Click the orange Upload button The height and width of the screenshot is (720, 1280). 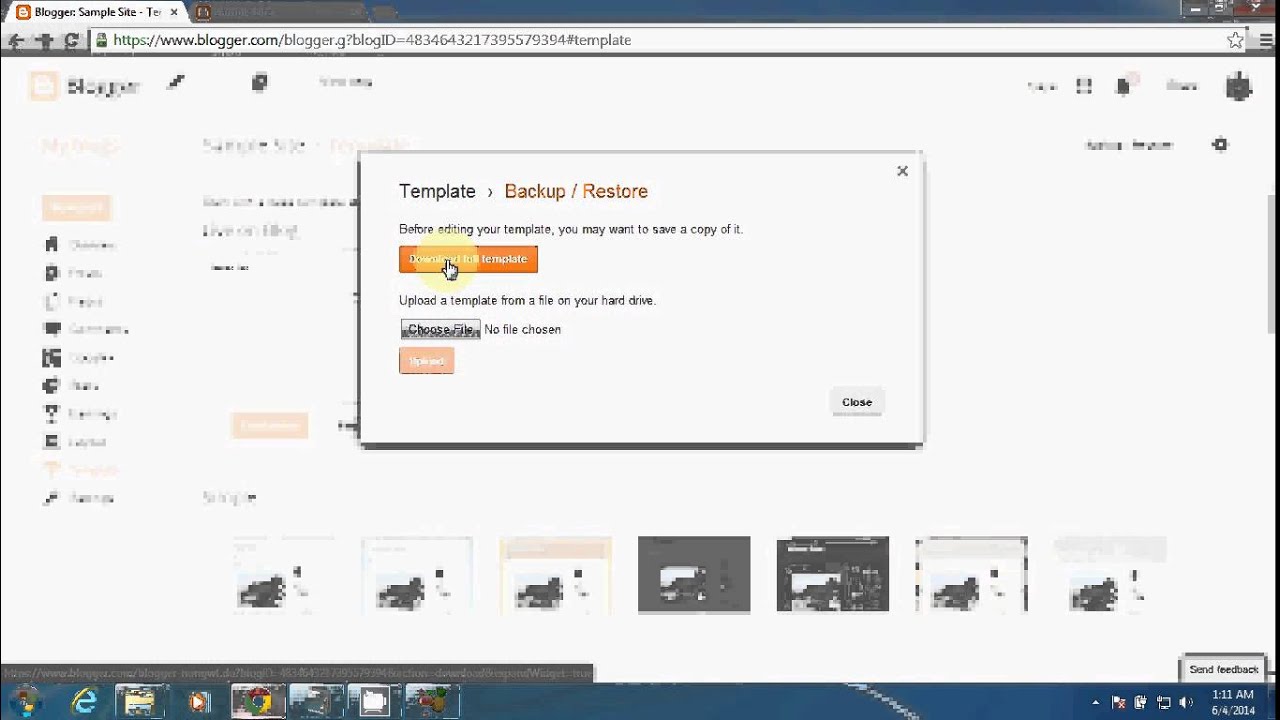pyautogui.click(x=427, y=361)
